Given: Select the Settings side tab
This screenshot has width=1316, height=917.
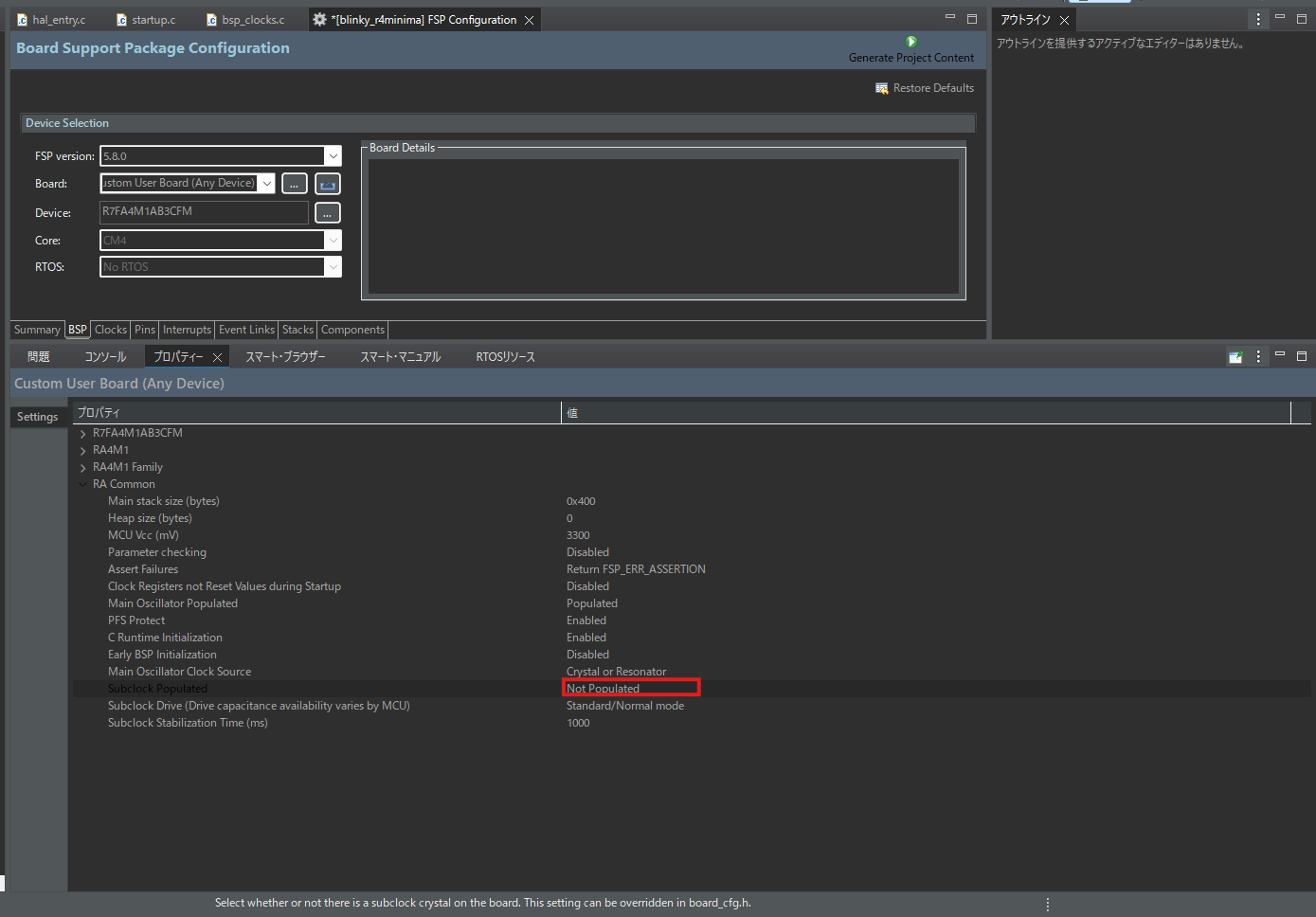Looking at the screenshot, I should coord(38,417).
